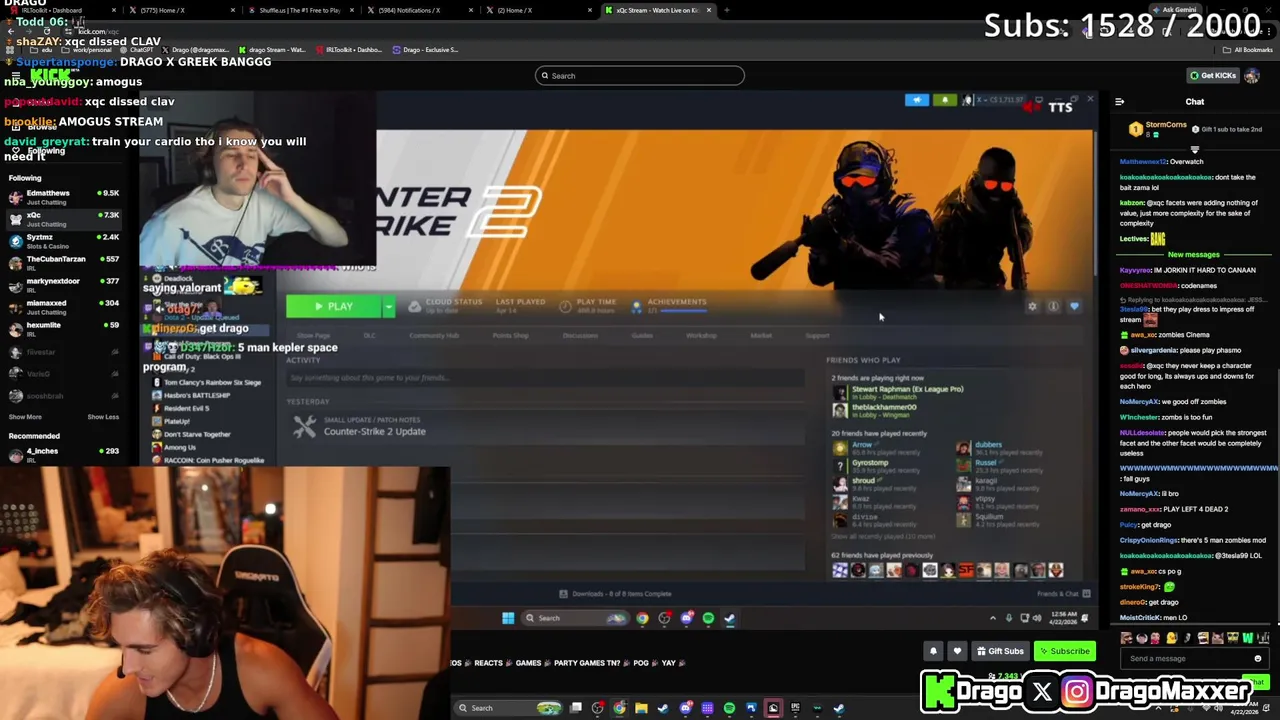The height and width of the screenshot is (720, 1280).
Task: Open the emoji picker in chat input
Action: pos(1258,659)
